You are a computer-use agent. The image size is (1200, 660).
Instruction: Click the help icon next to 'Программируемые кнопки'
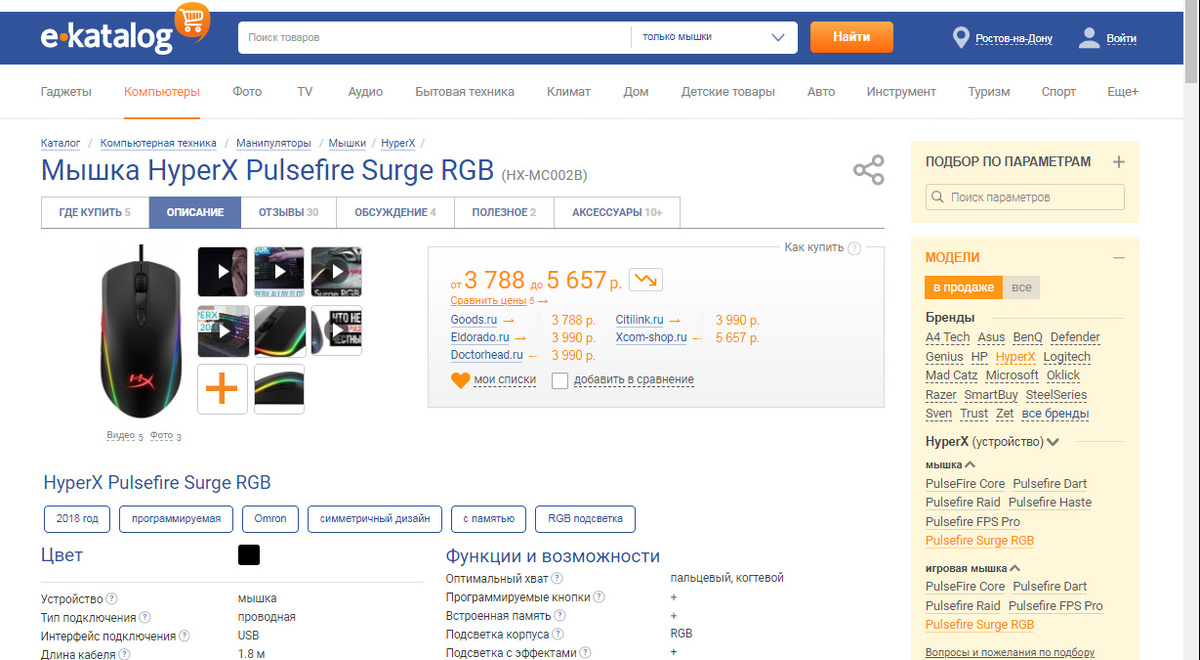coord(599,597)
